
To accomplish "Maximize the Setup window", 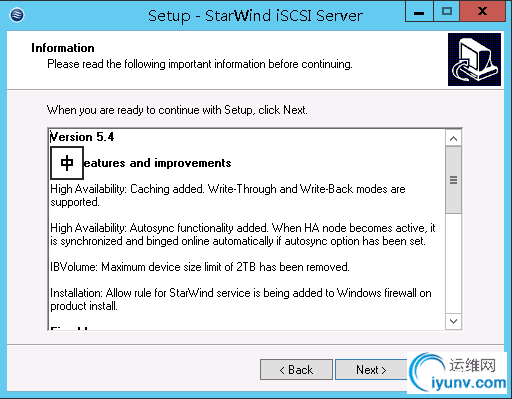I will (x=446, y=12).
